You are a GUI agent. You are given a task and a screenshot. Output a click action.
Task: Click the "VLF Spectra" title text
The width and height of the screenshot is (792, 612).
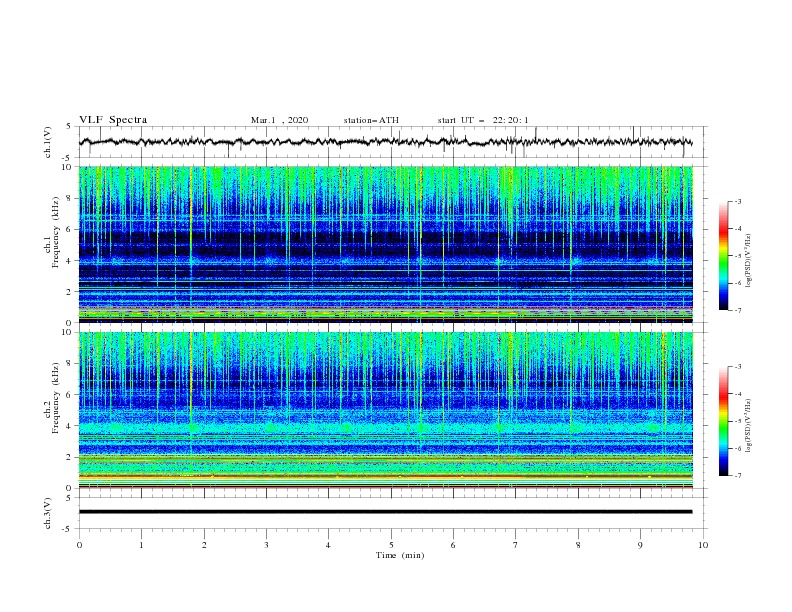pyautogui.click(x=113, y=120)
